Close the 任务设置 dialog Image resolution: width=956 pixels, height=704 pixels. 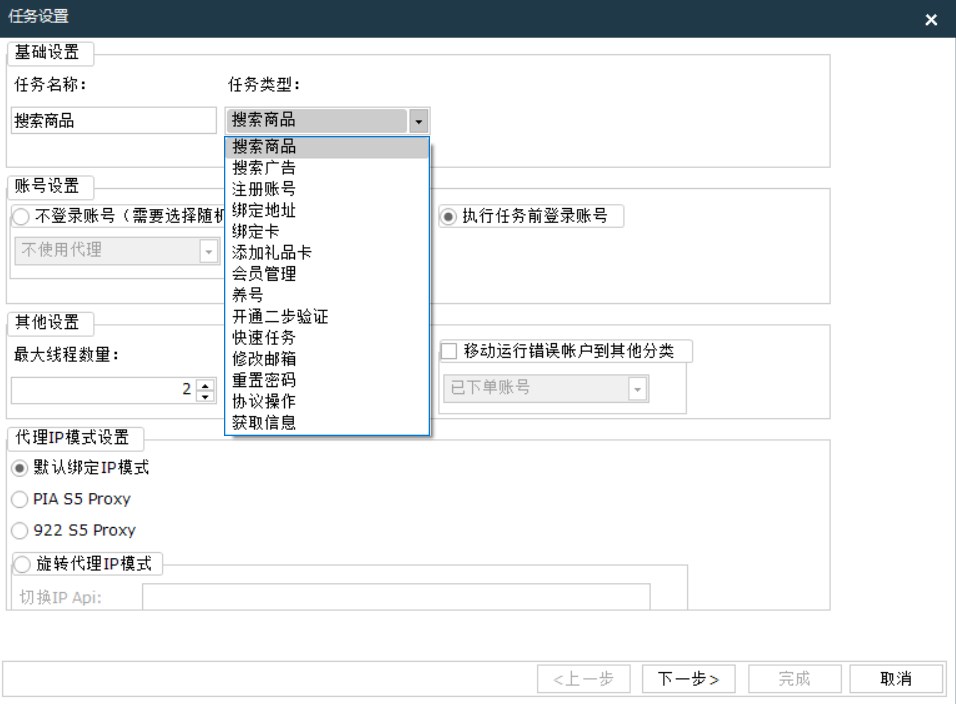click(x=930, y=20)
